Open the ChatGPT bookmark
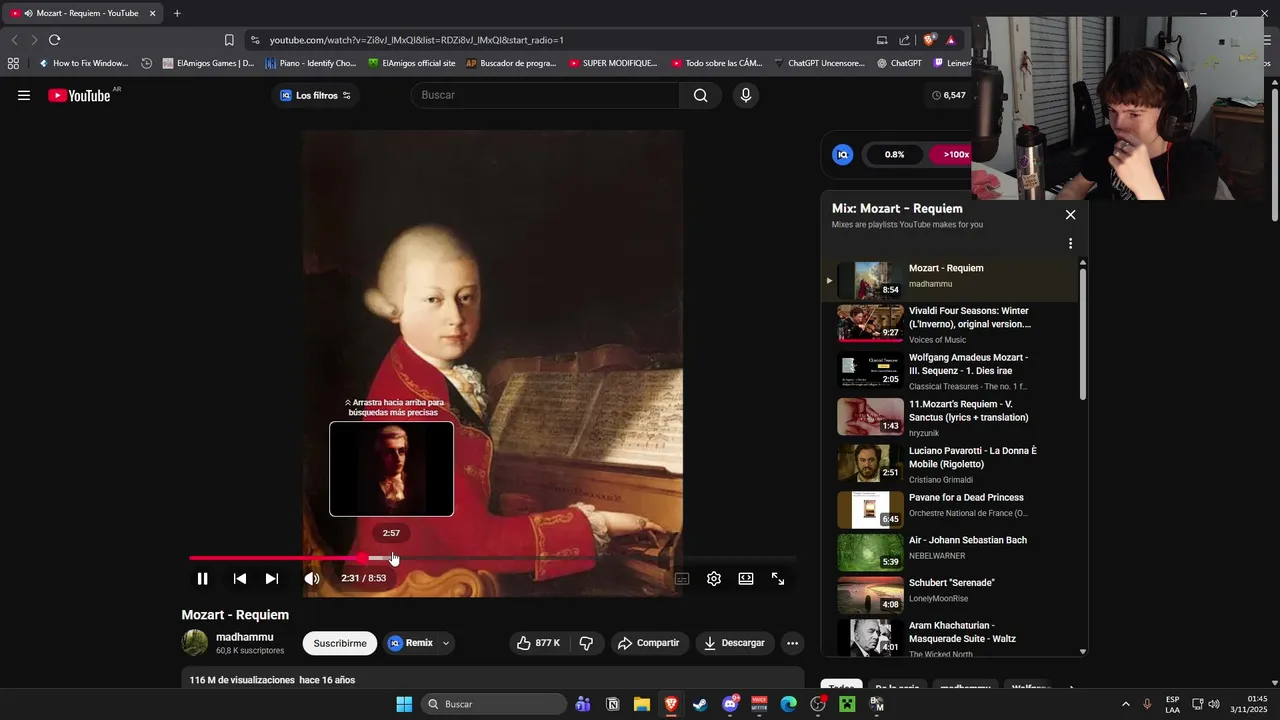 point(899,63)
